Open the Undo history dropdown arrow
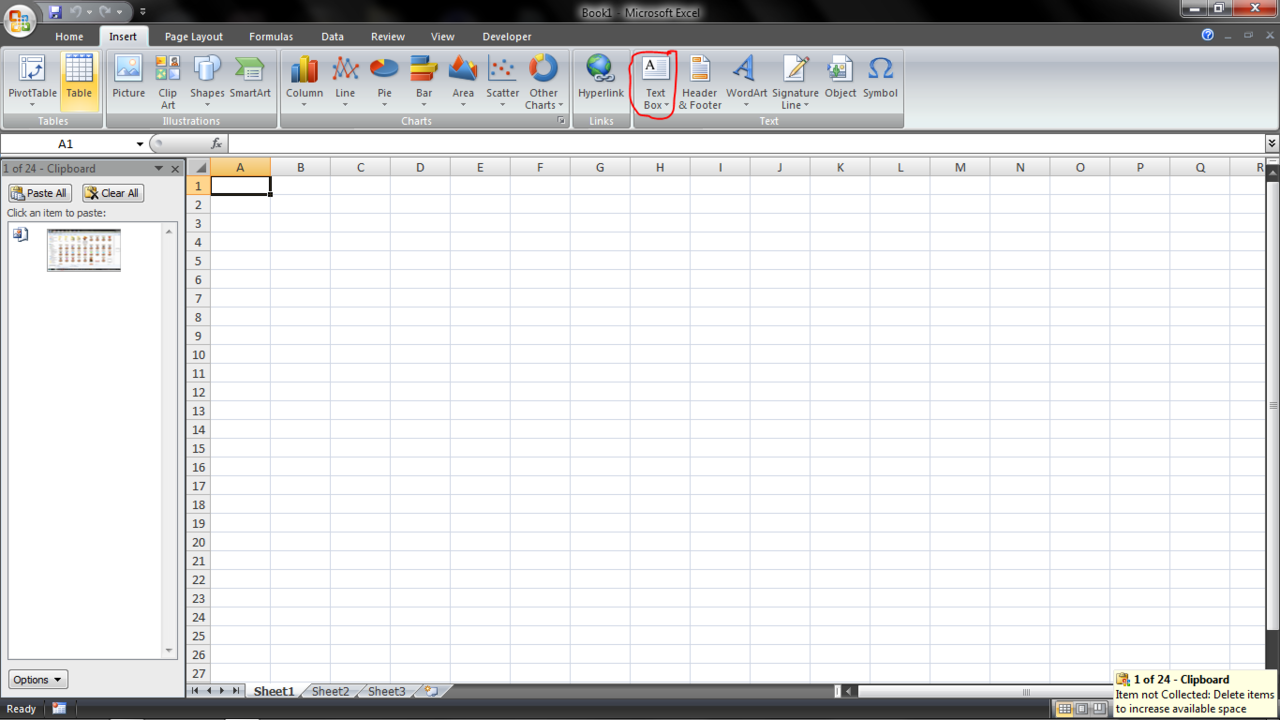The image size is (1280, 720). click(x=89, y=12)
